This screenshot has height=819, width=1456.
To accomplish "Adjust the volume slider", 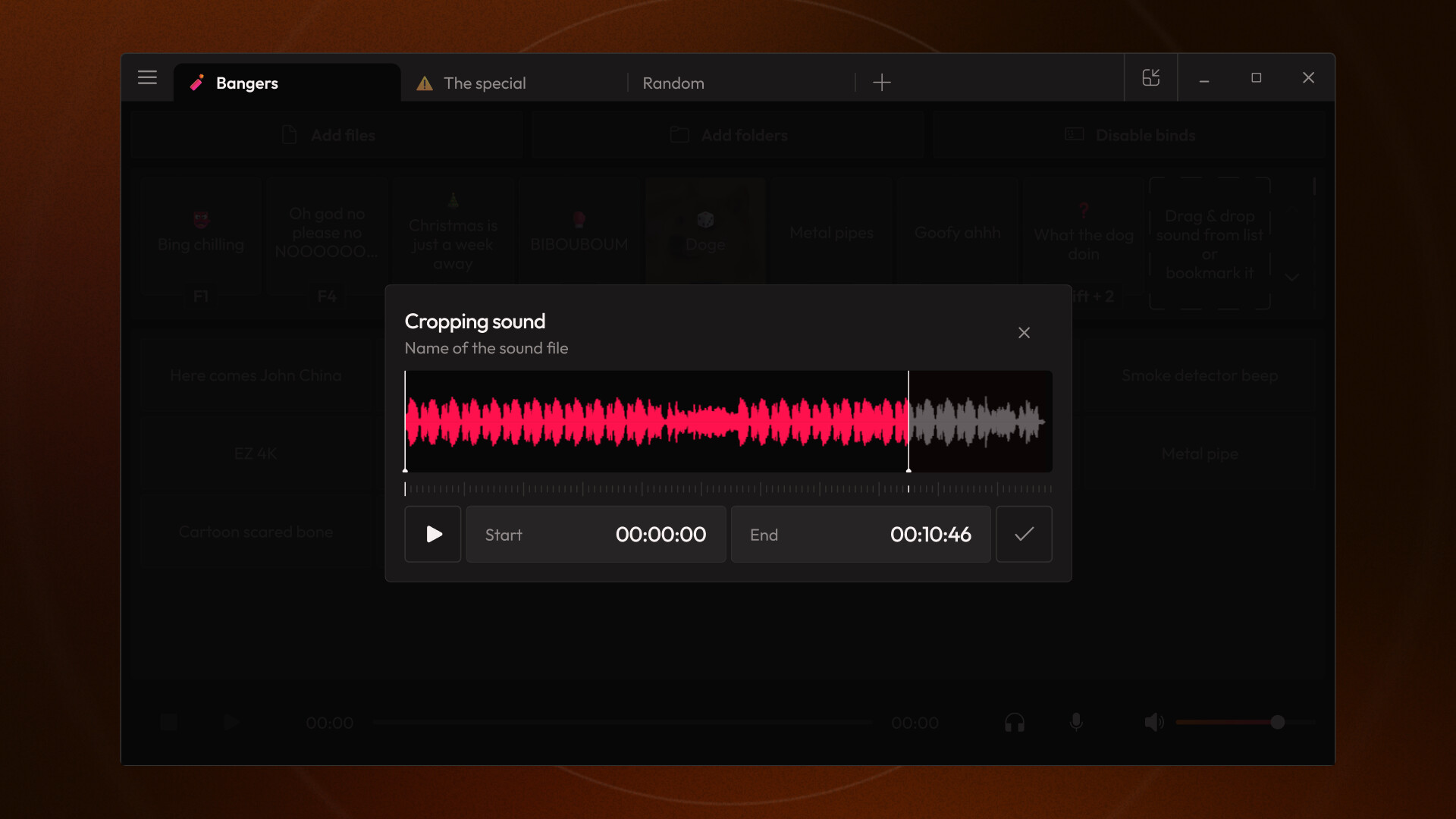I will [x=1278, y=723].
